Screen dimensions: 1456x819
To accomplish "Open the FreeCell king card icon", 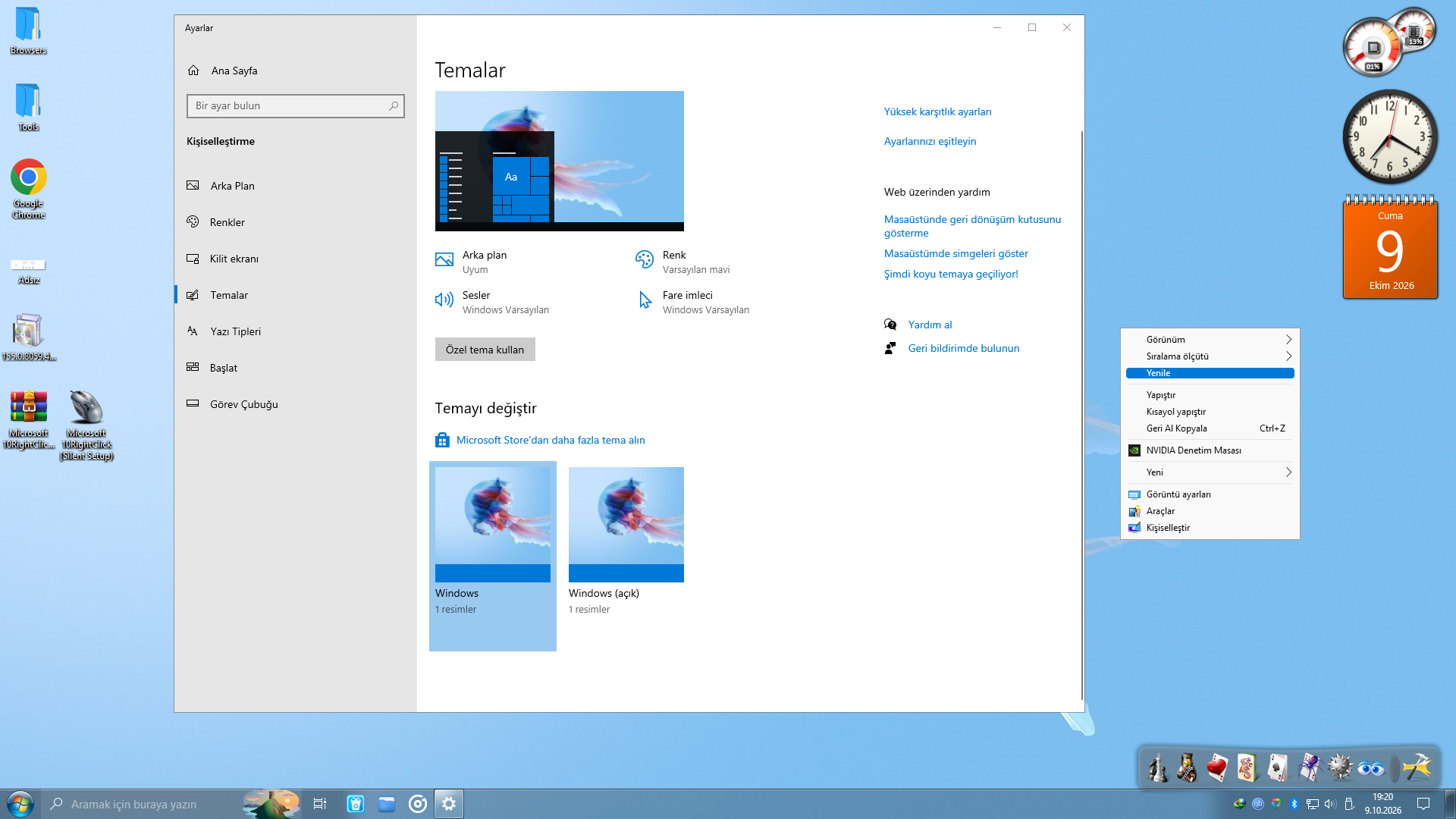I will click(1187, 767).
